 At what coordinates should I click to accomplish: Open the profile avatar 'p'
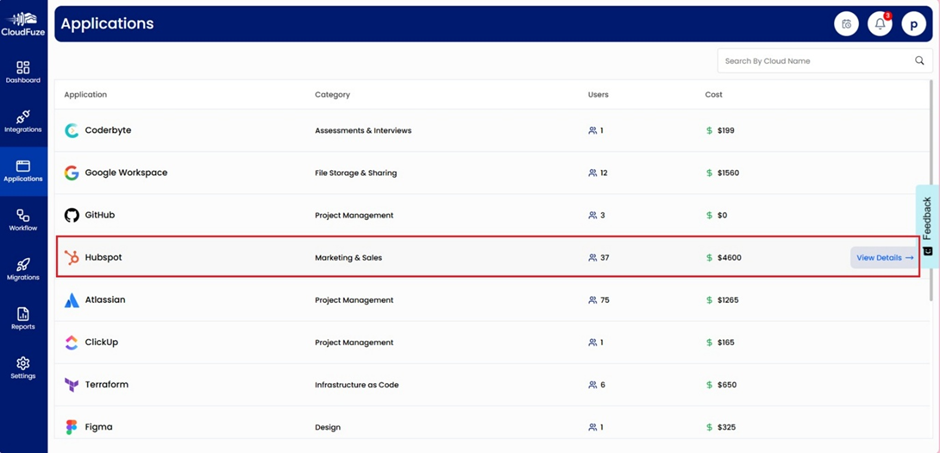pos(914,24)
